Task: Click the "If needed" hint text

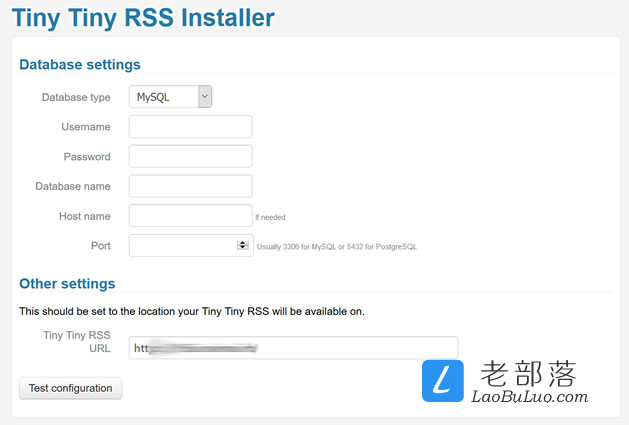Action: (270, 218)
